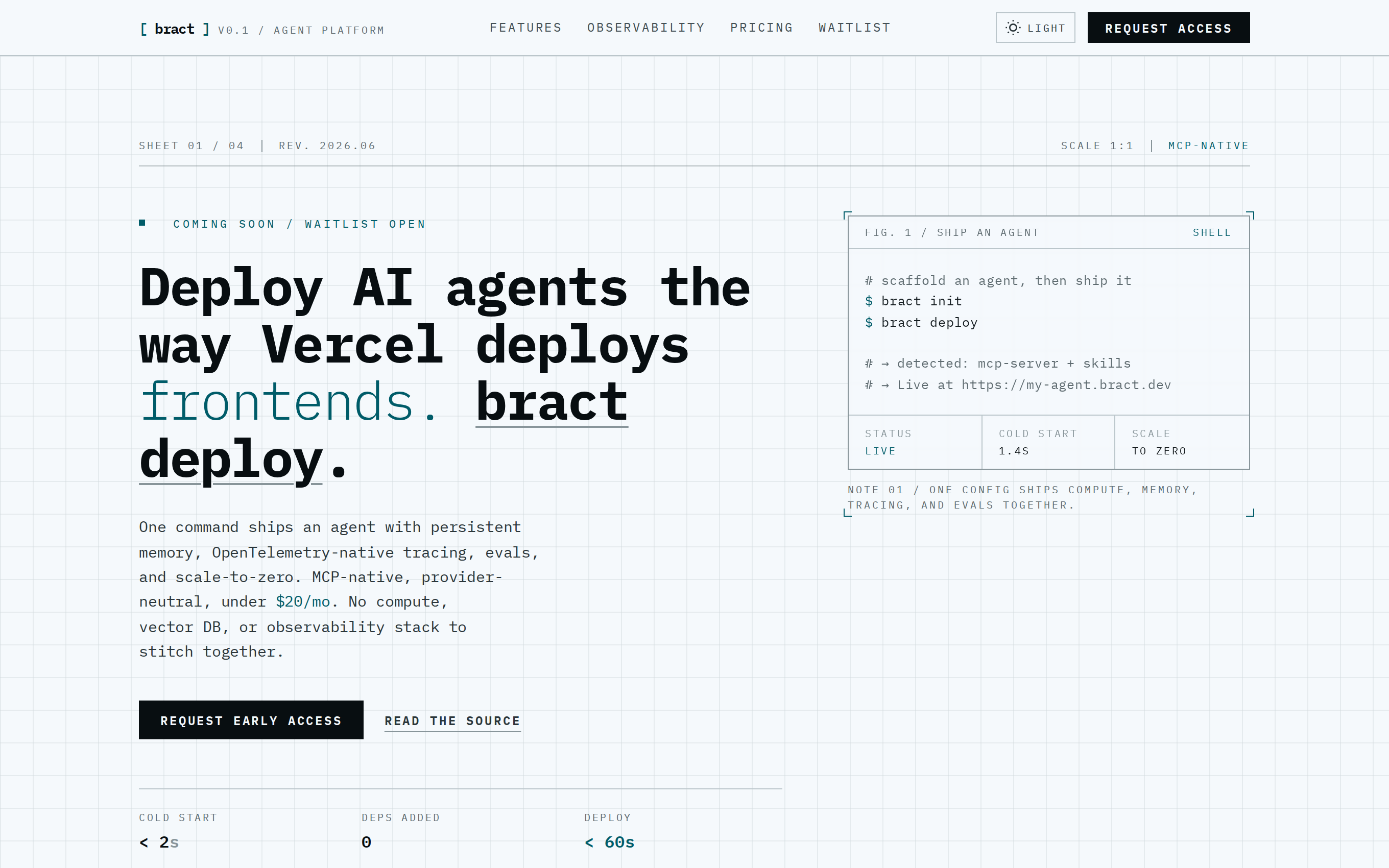Screen dimensions: 1389x868
Task: Click Request Early Access button
Action: coord(251,720)
